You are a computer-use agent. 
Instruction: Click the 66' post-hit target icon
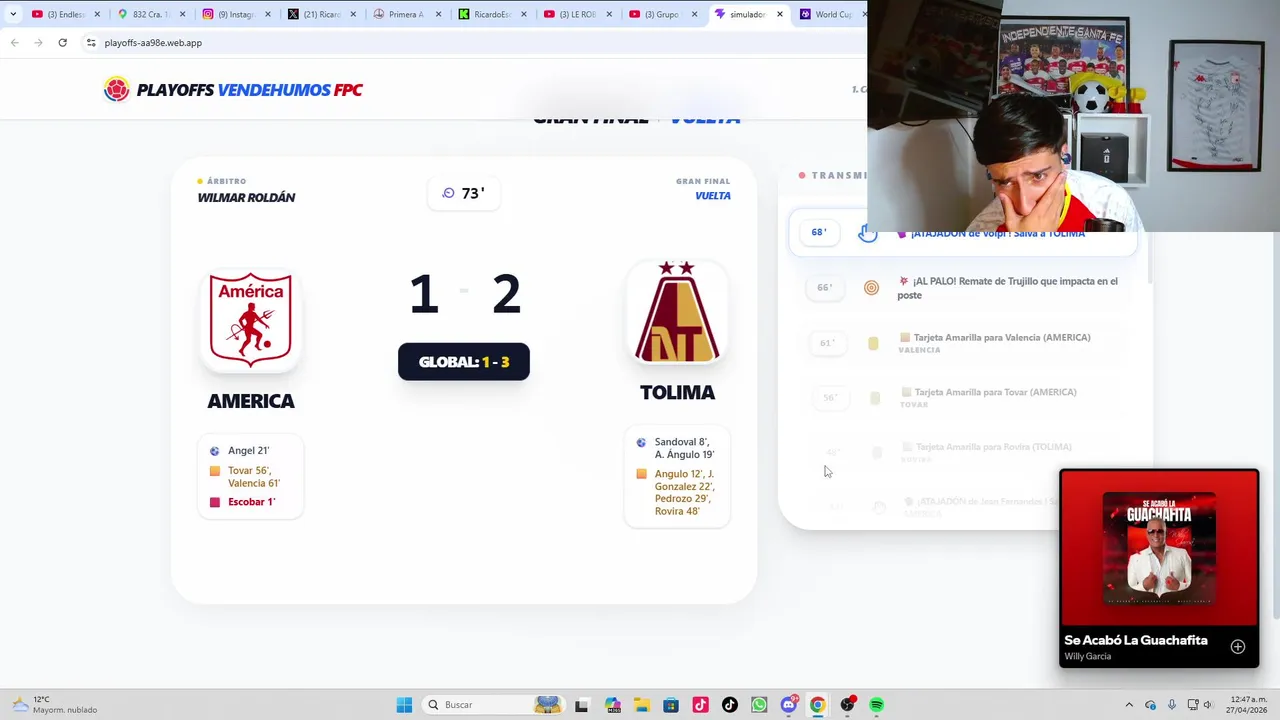(871, 288)
